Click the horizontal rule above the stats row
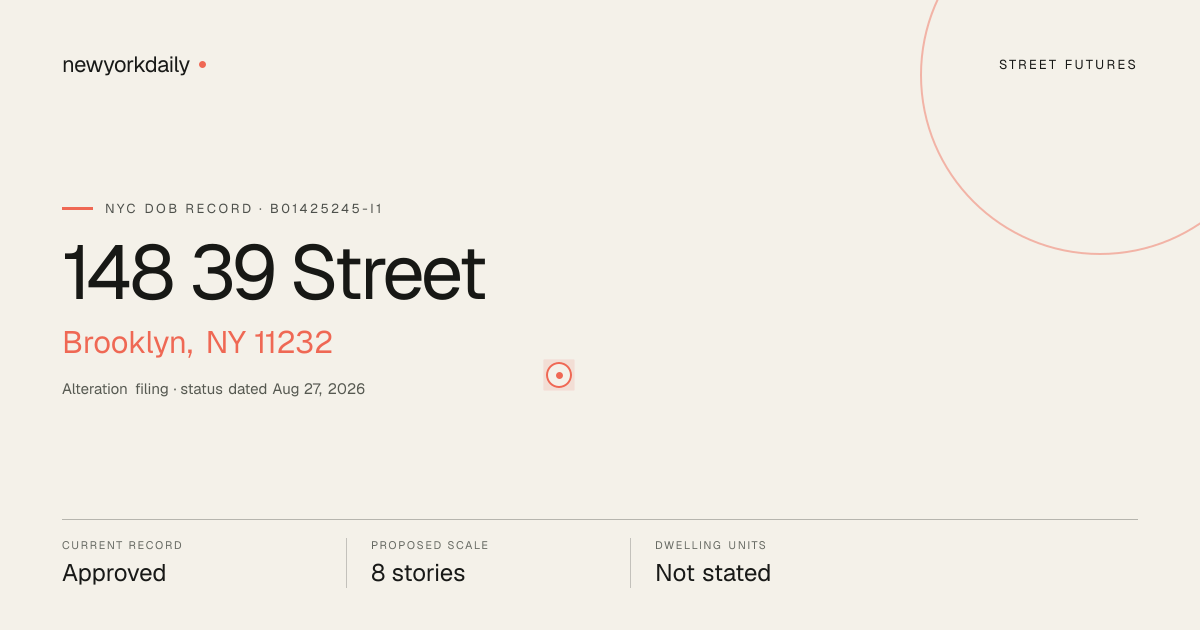This screenshot has width=1200, height=630. point(600,519)
